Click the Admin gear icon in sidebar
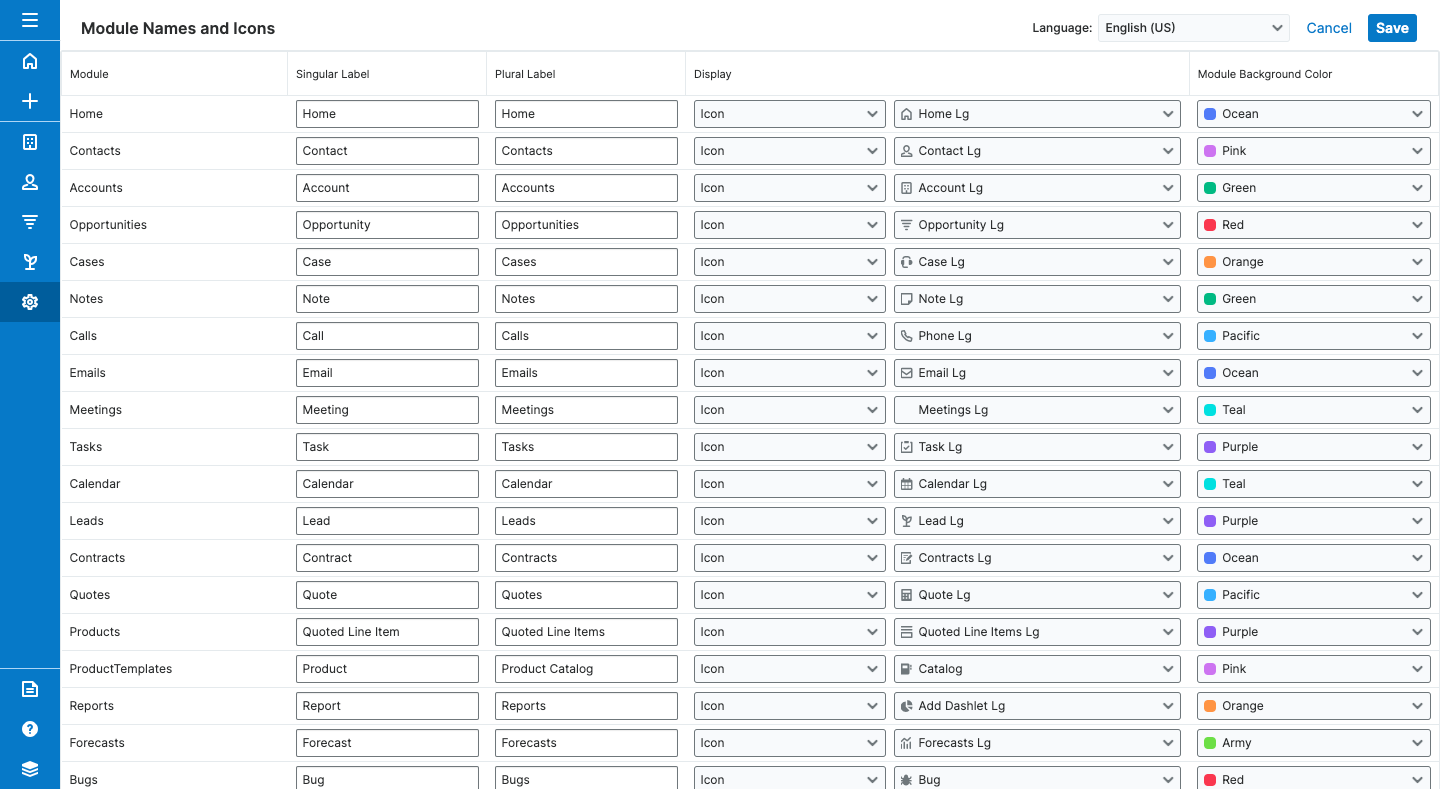1440x789 pixels. 30,302
